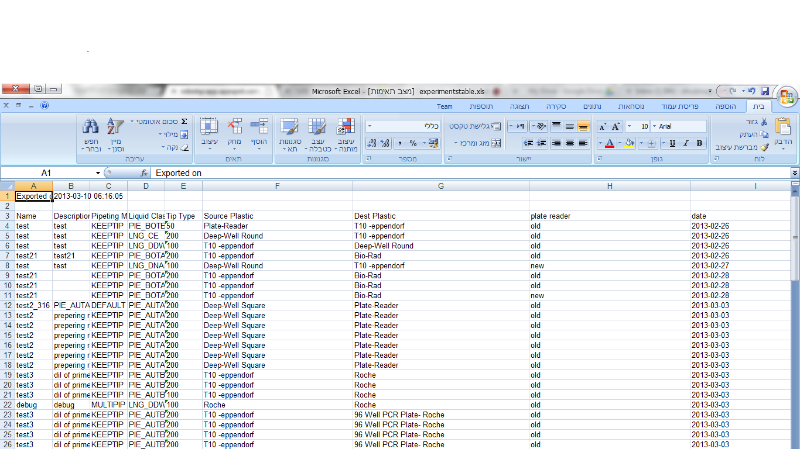The width and height of the screenshot is (800, 449).
Task: Click the Increase Decimal icon
Action: coord(385,143)
